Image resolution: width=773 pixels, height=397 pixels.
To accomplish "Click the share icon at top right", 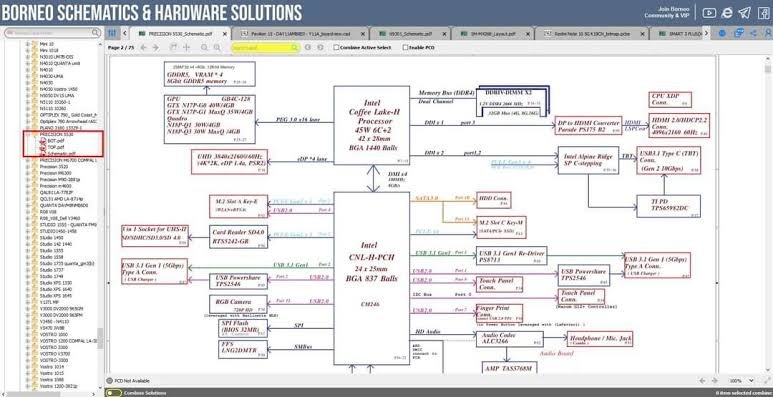I will [754, 33].
